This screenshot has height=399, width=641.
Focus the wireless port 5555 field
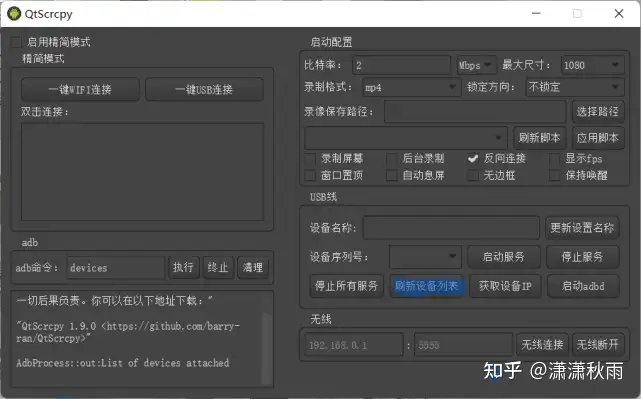click(x=463, y=345)
